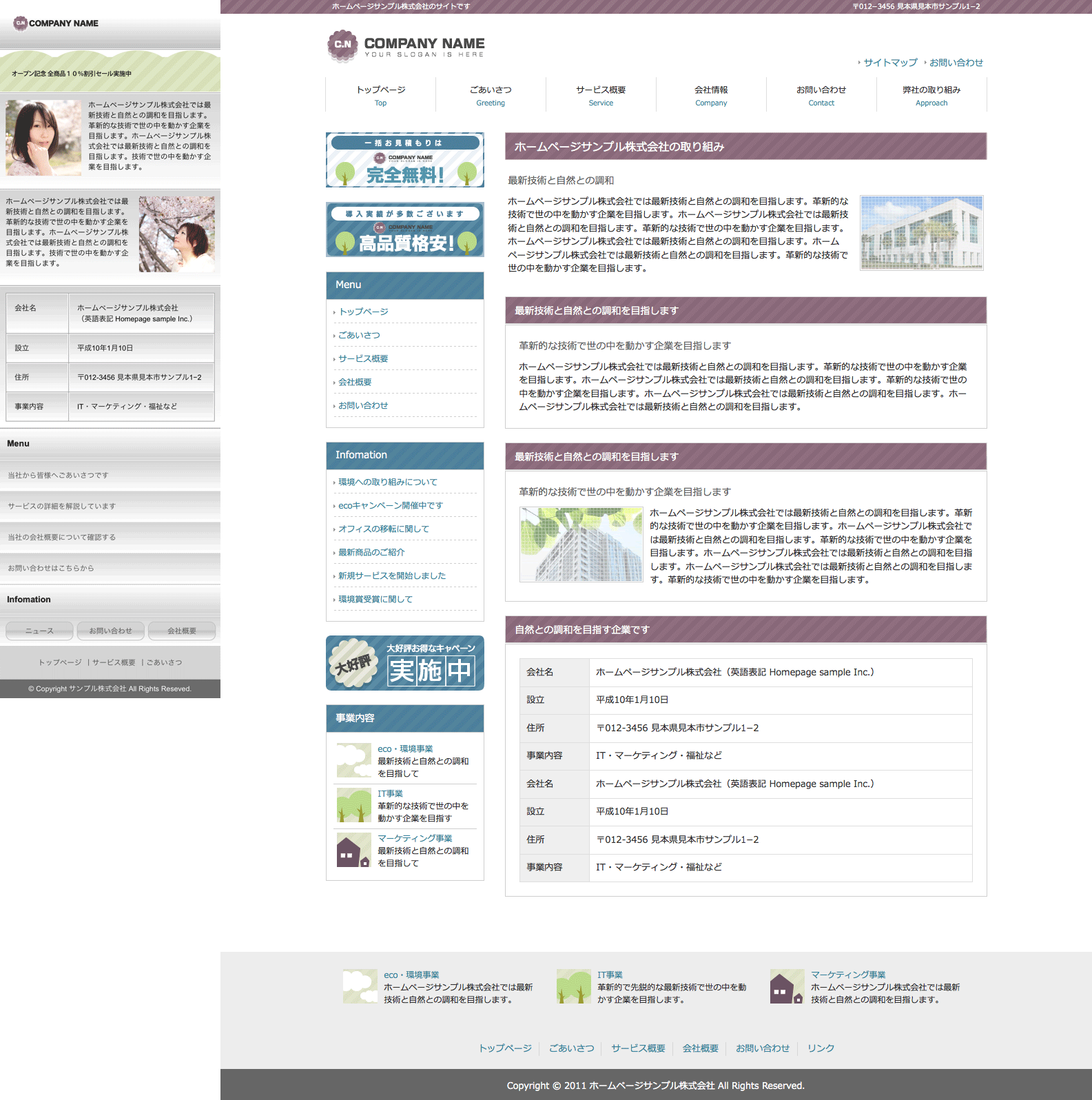This screenshot has width=1092, height=1100.
Task: Select 会社情報 Company in the main navigation
Action: point(711,95)
